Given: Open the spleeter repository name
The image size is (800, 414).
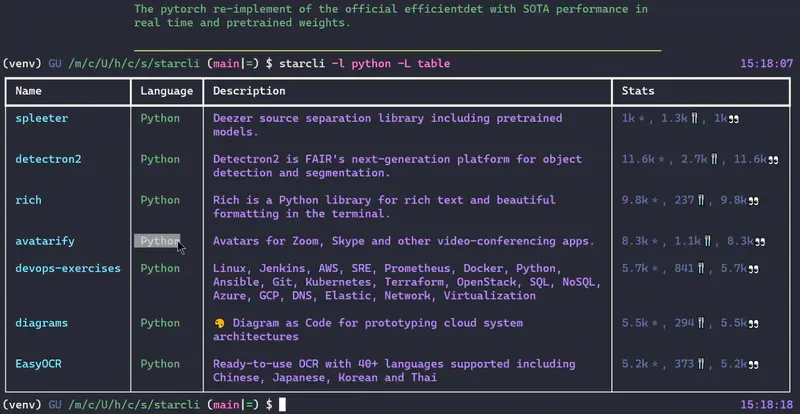Looking at the screenshot, I should 42,118.
